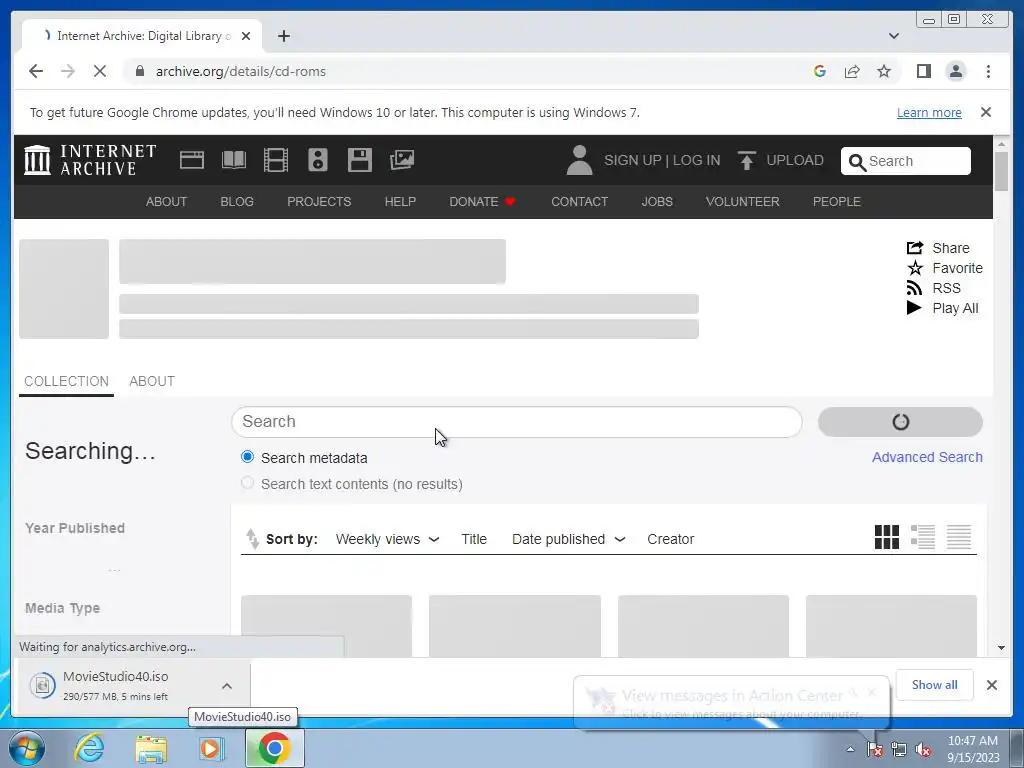Image resolution: width=1024 pixels, height=768 pixels.
Task: Open the CONTACT menu item
Action: point(579,202)
